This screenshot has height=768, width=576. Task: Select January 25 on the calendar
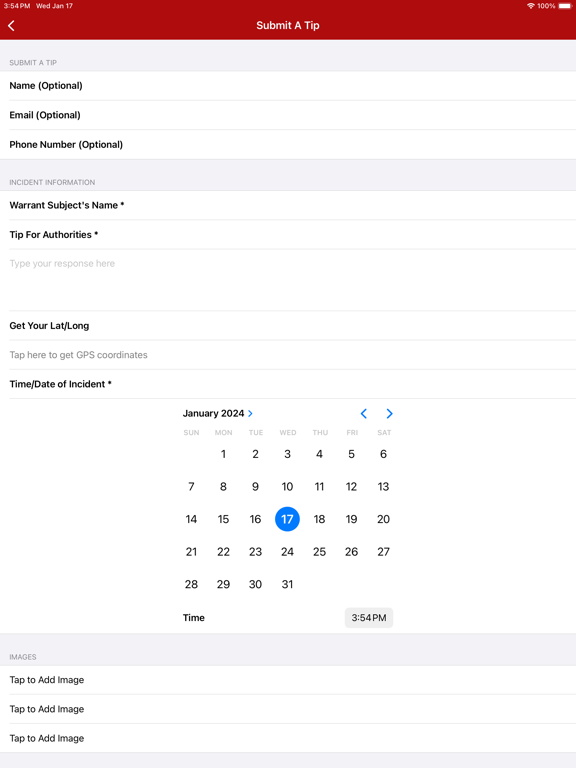point(319,552)
